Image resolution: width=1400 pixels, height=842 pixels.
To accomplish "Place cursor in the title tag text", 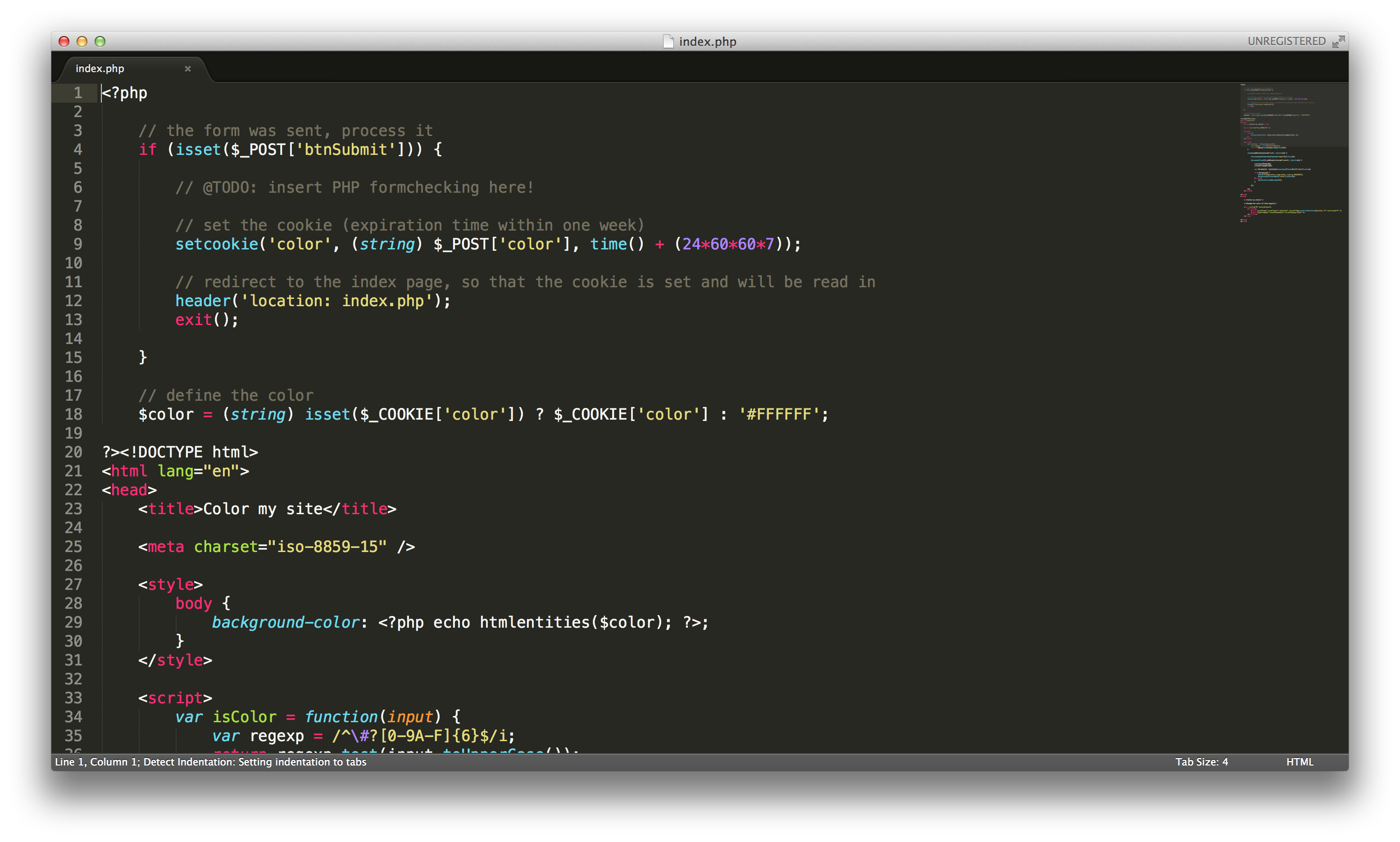I will [x=262, y=509].
